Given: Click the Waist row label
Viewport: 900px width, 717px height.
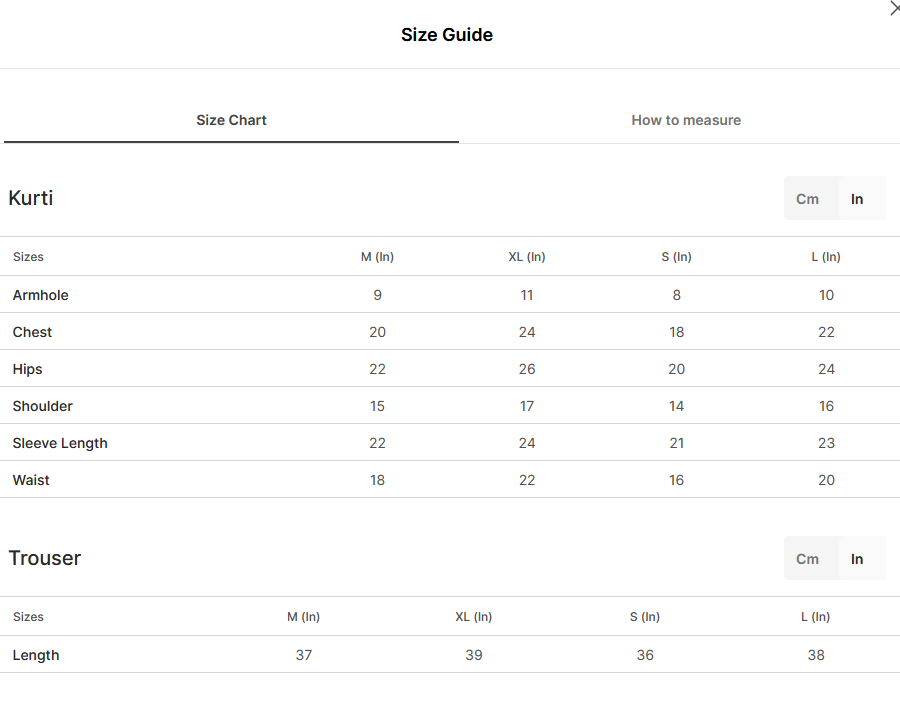Looking at the screenshot, I should (x=31, y=480).
